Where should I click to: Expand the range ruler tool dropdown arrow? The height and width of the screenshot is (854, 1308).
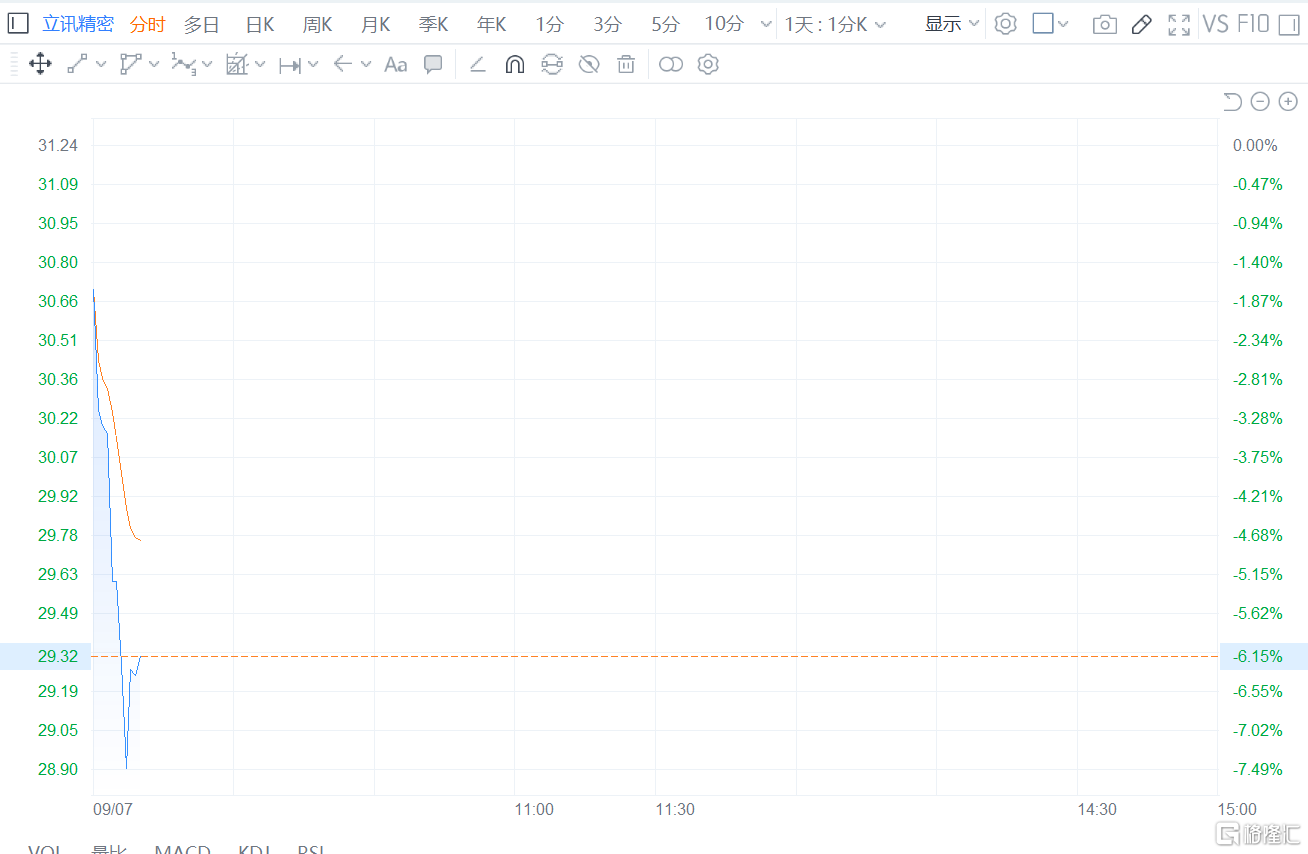(313, 65)
